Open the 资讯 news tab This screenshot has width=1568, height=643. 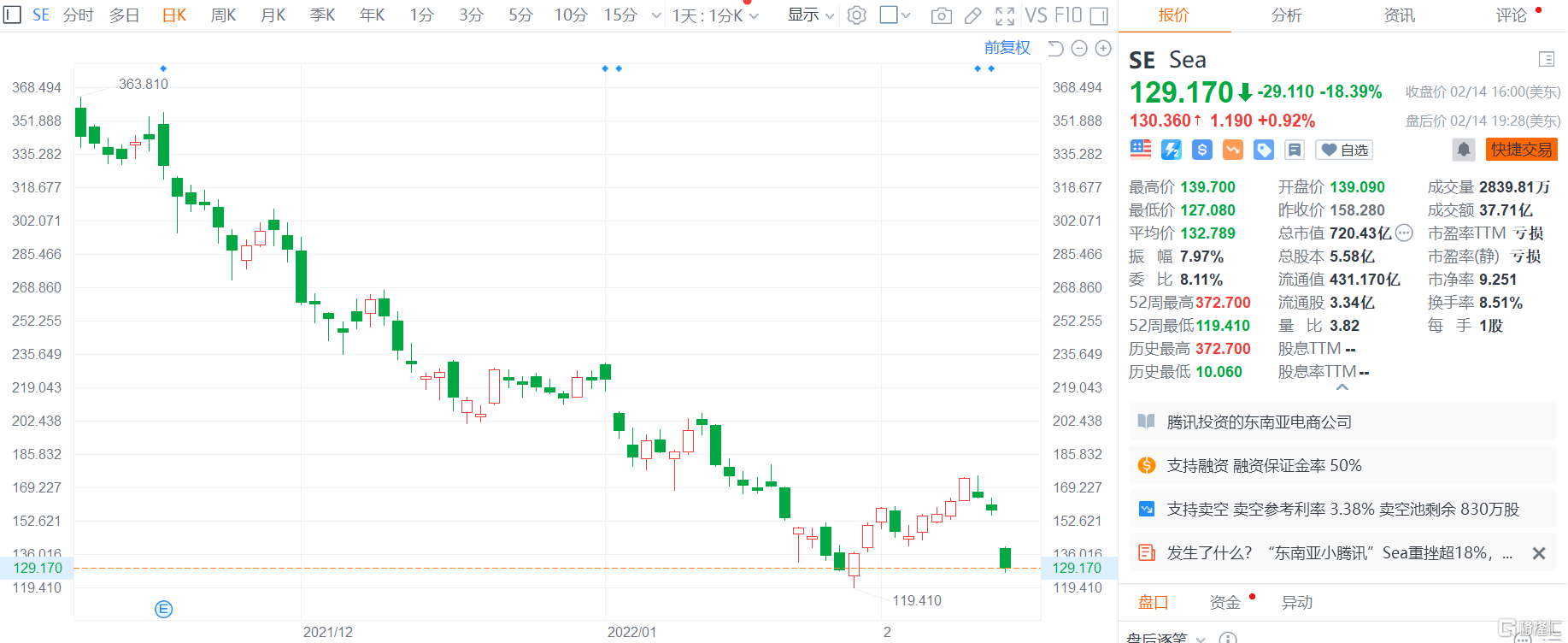point(1399,15)
